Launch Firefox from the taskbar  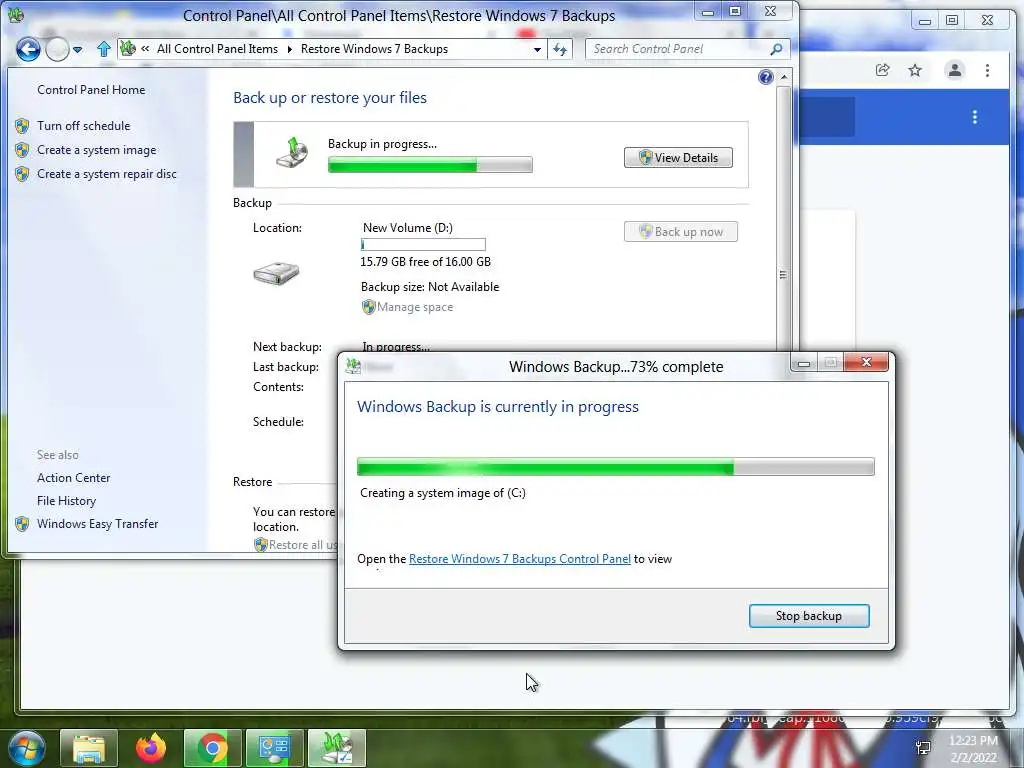click(x=150, y=748)
